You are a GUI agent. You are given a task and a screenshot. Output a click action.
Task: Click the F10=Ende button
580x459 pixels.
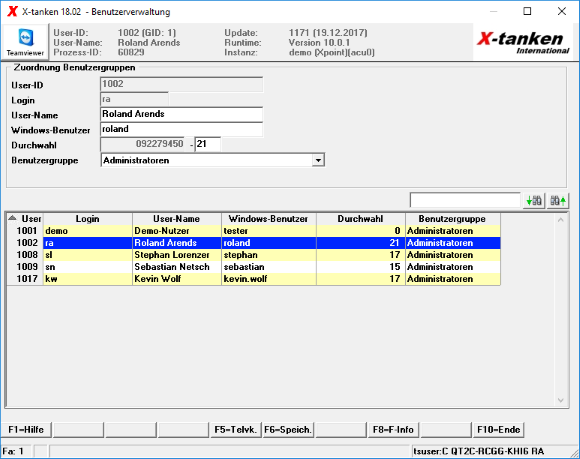pyautogui.click(x=498, y=430)
